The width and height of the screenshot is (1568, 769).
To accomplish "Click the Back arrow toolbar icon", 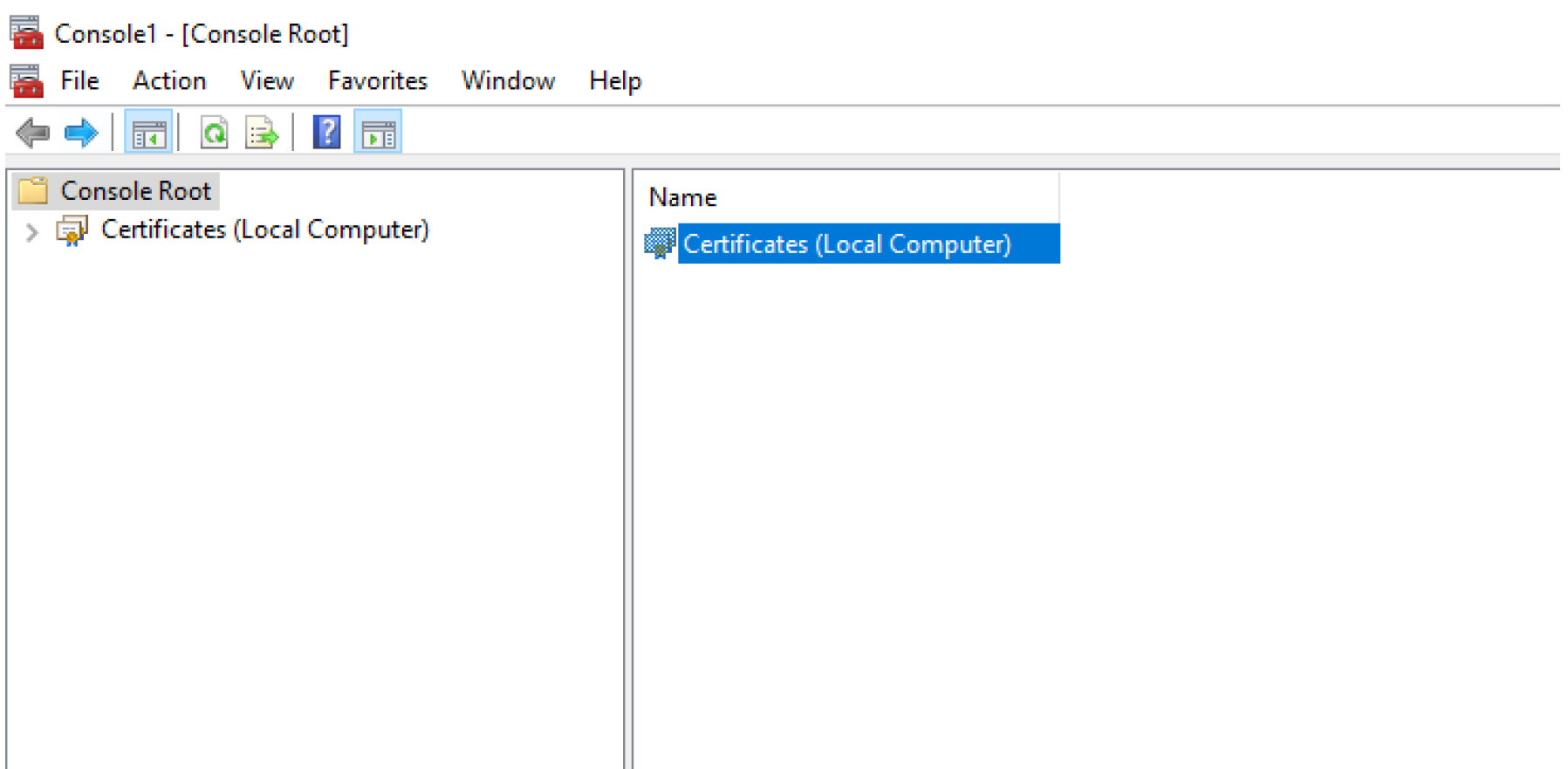I will (x=33, y=133).
